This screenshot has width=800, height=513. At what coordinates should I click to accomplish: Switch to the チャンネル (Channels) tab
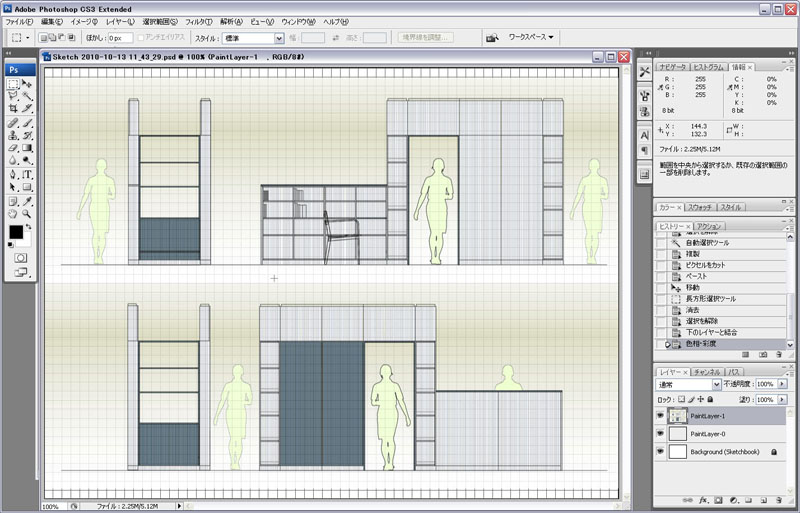[x=707, y=371]
